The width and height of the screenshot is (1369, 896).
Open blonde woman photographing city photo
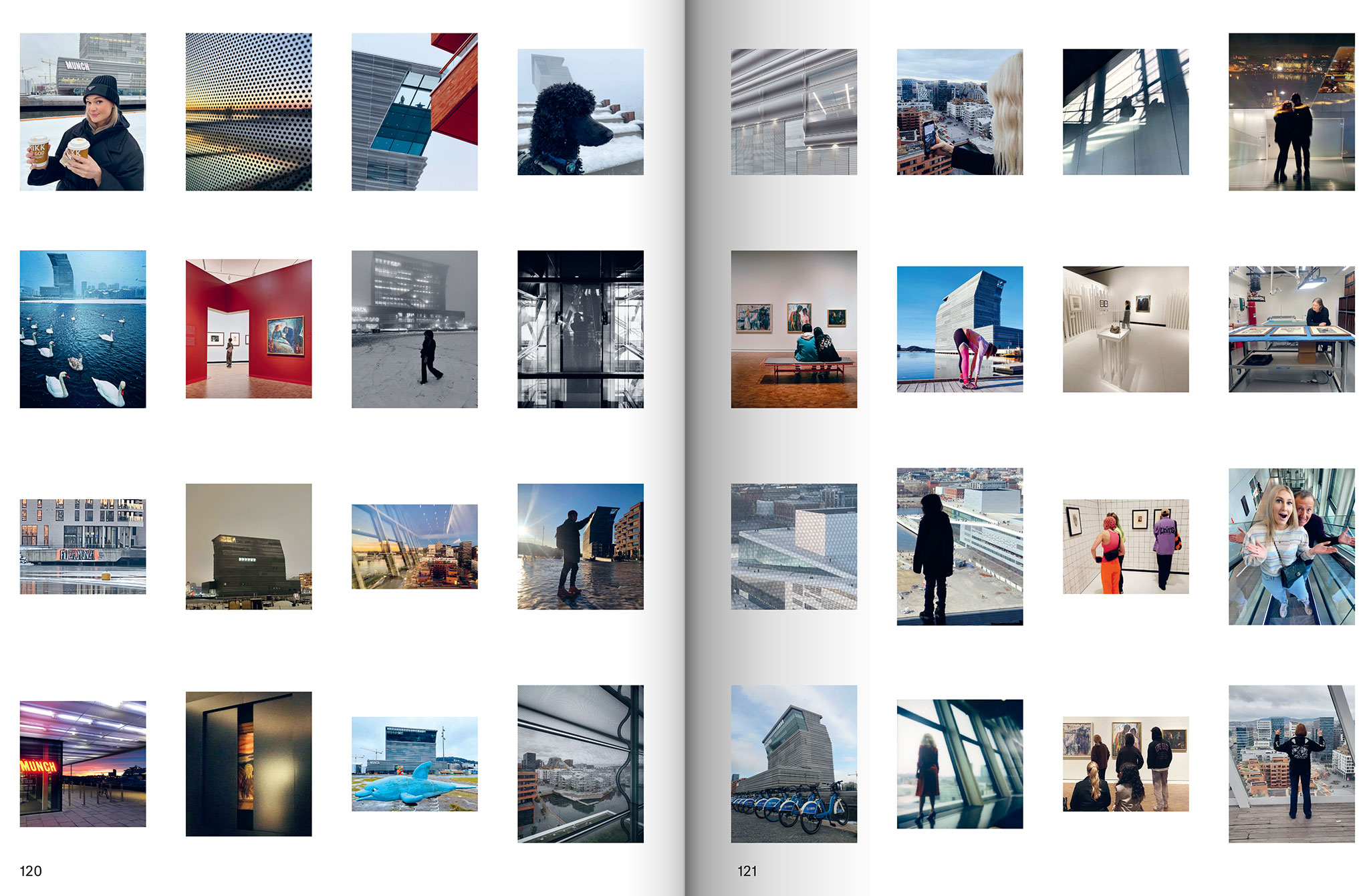tap(960, 112)
